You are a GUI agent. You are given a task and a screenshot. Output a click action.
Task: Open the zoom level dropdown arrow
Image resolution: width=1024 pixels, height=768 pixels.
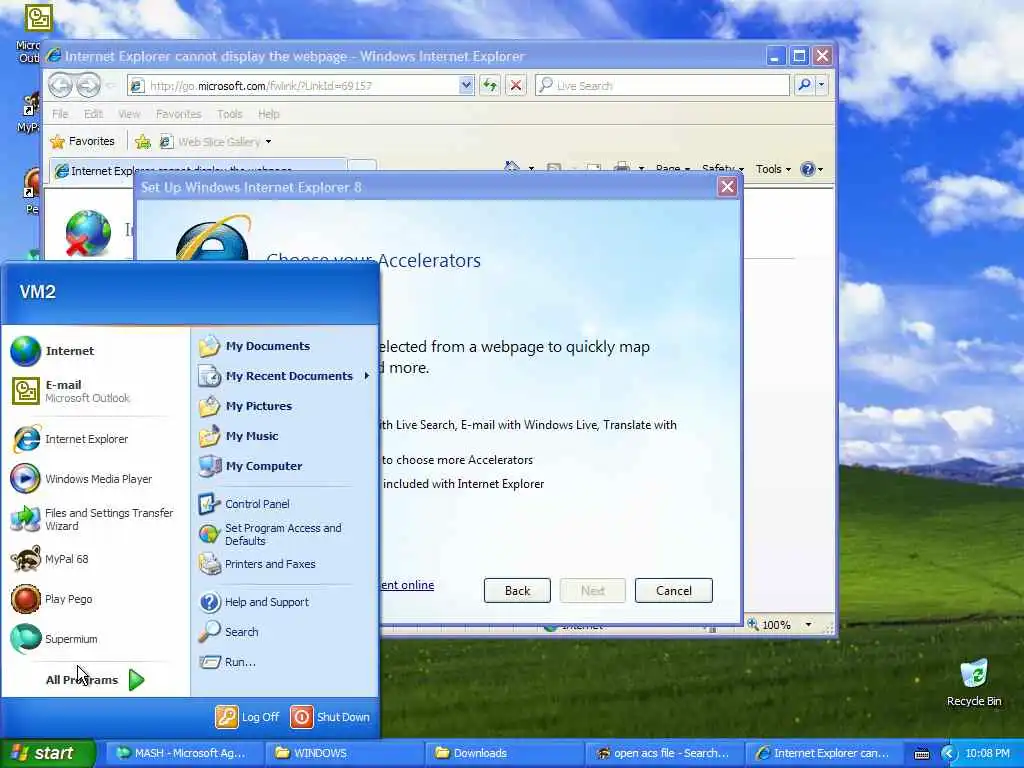click(808, 625)
